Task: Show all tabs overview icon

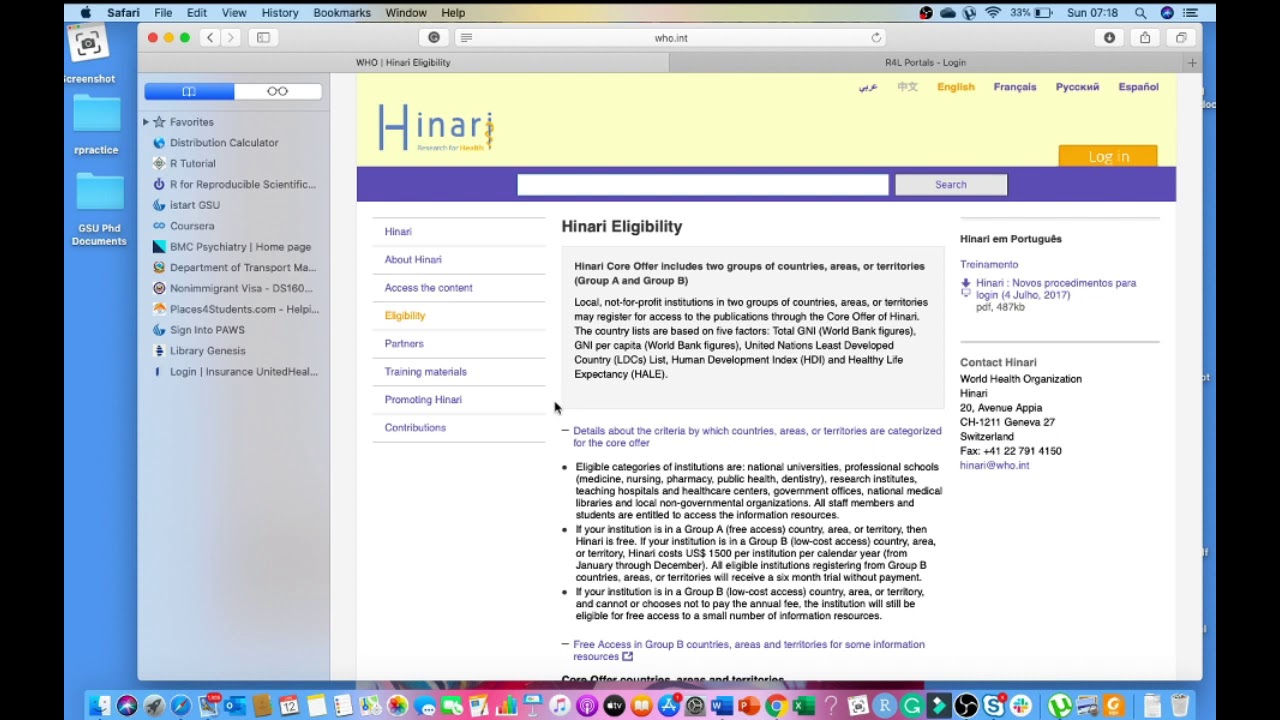Action: [x=1181, y=37]
